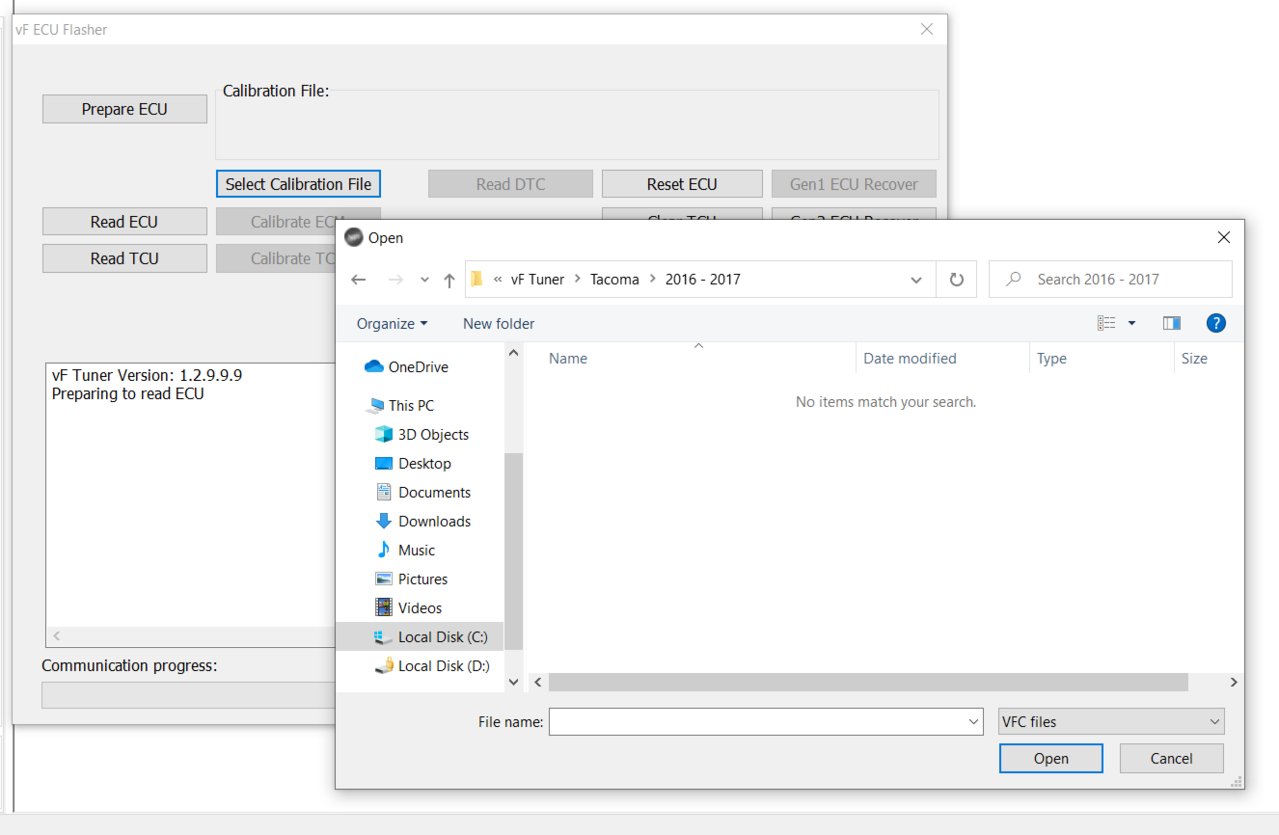Click Prepare ECU in vF ECU Flasher

124,109
